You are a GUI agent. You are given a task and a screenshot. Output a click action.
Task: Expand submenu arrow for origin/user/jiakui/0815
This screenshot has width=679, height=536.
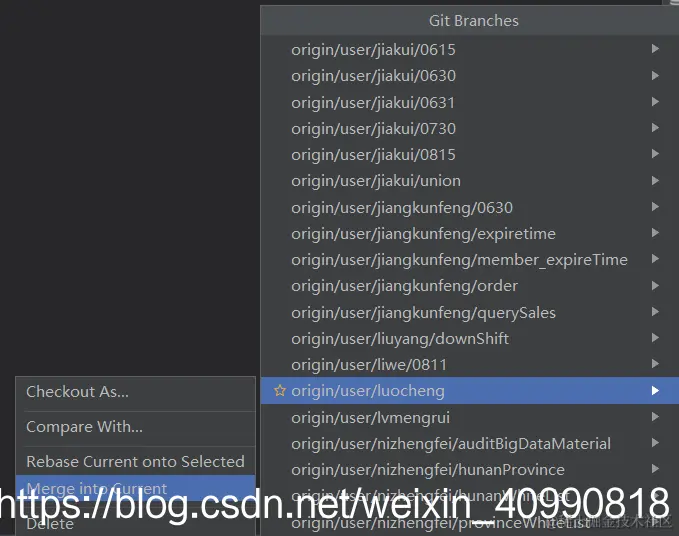(655, 154)
